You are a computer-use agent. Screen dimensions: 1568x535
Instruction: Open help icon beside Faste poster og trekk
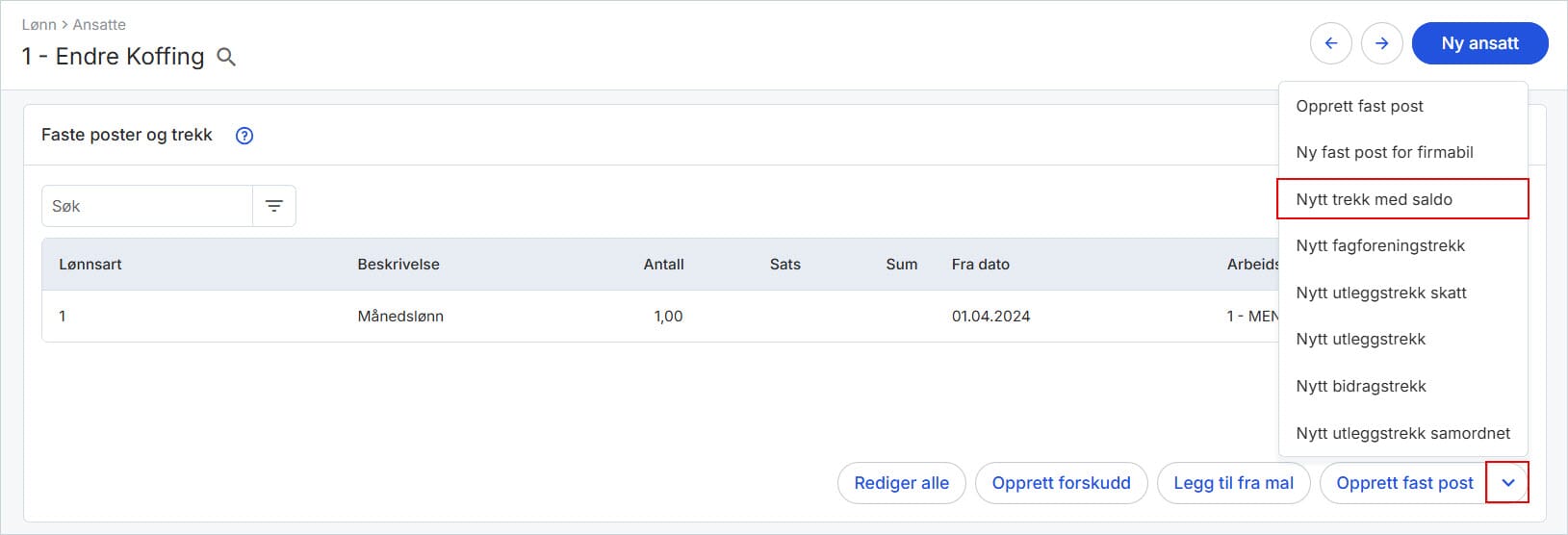click(244, 136)
